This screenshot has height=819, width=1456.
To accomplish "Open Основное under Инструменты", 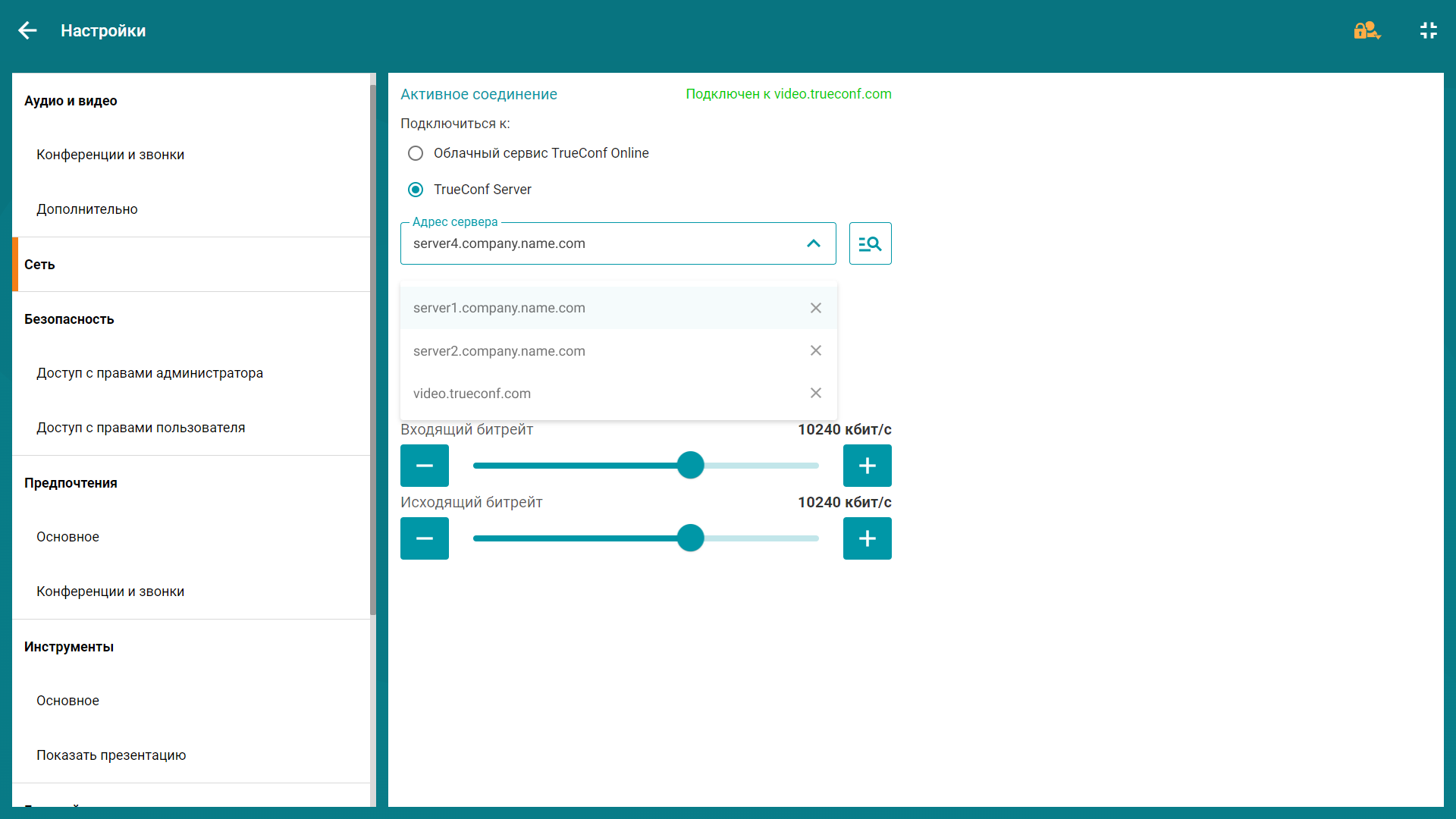I will (x=191, y=701).
